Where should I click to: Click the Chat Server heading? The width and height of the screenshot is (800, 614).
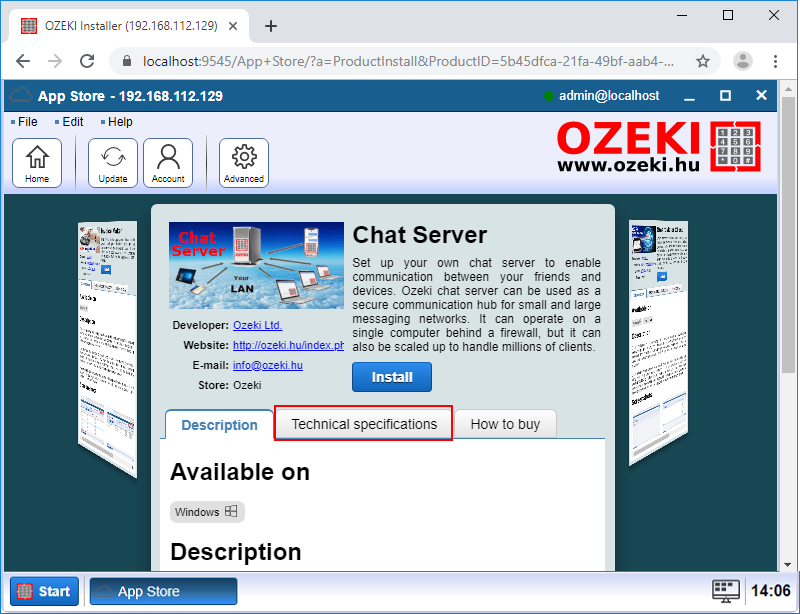coord(420,235)
